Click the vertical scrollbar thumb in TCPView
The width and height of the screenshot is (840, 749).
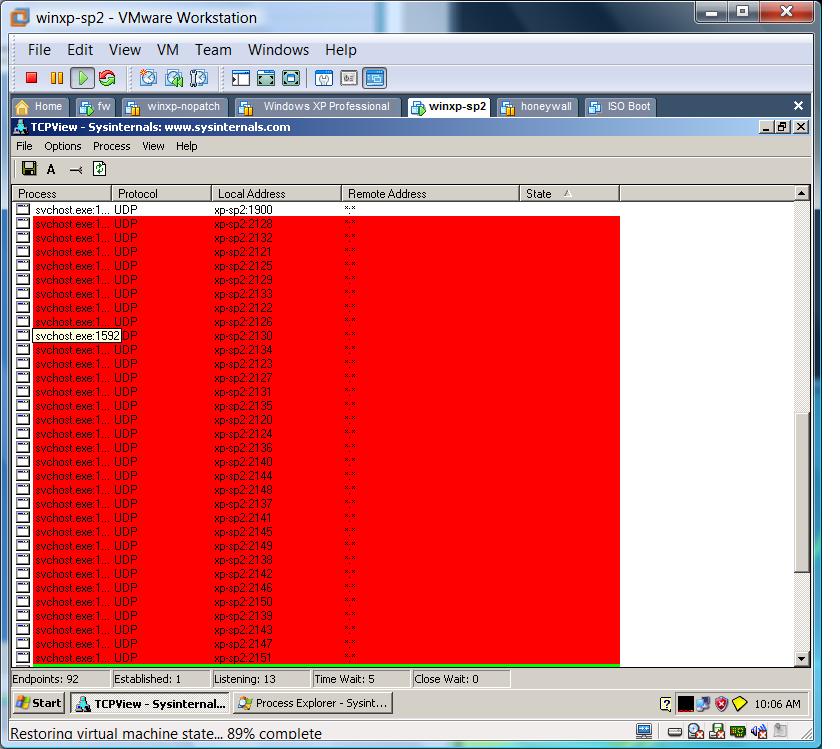click(x=801, y=492)
